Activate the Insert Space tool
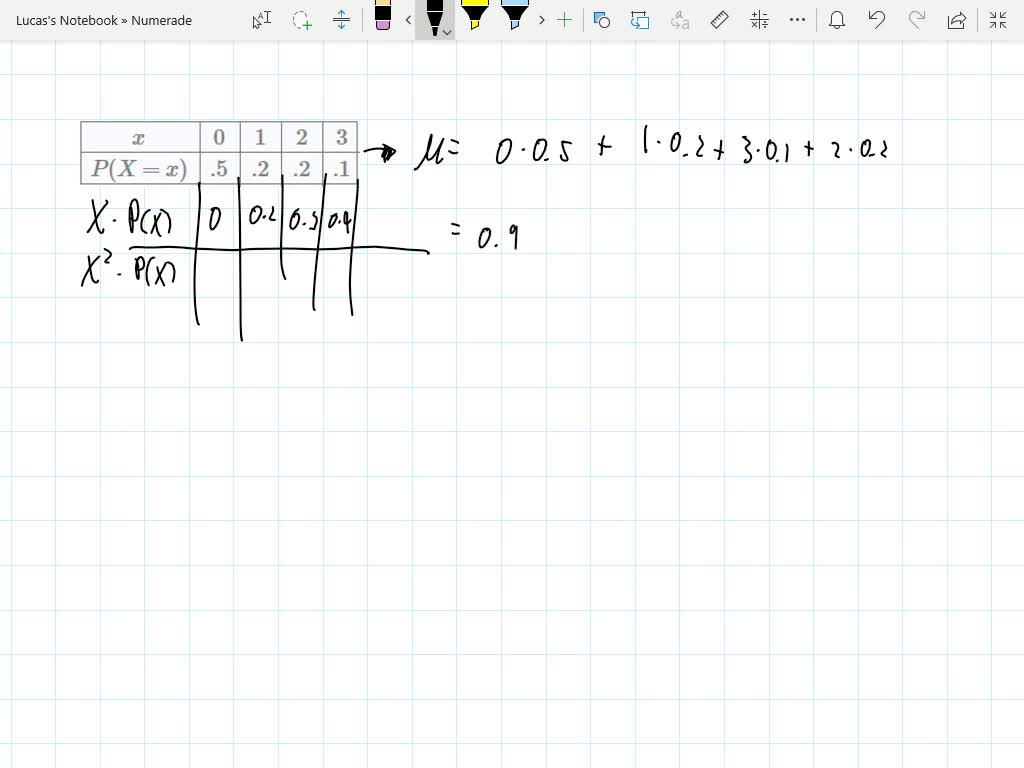 click(x=341, y=20)
